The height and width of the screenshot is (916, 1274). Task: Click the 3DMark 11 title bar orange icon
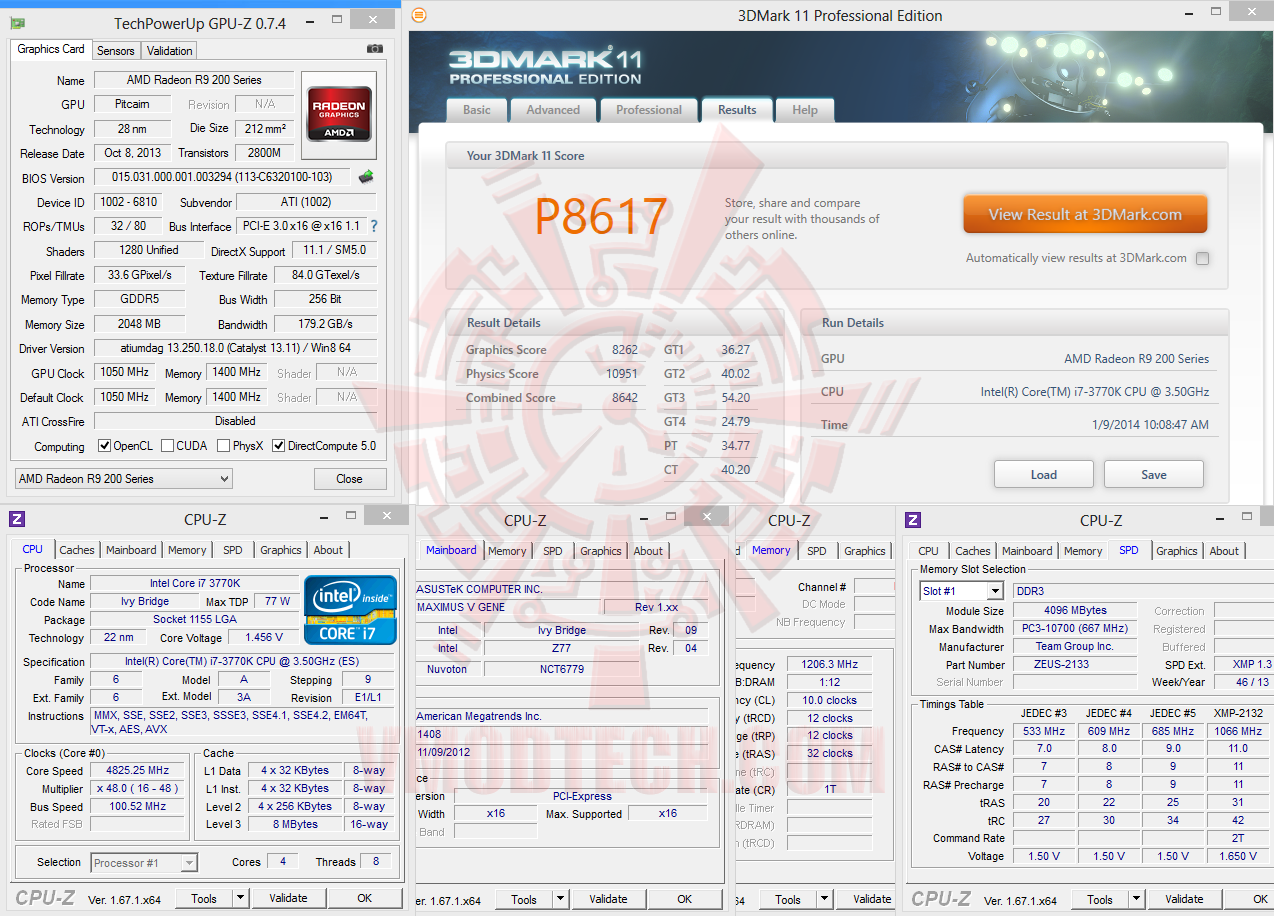click(419, 14)
